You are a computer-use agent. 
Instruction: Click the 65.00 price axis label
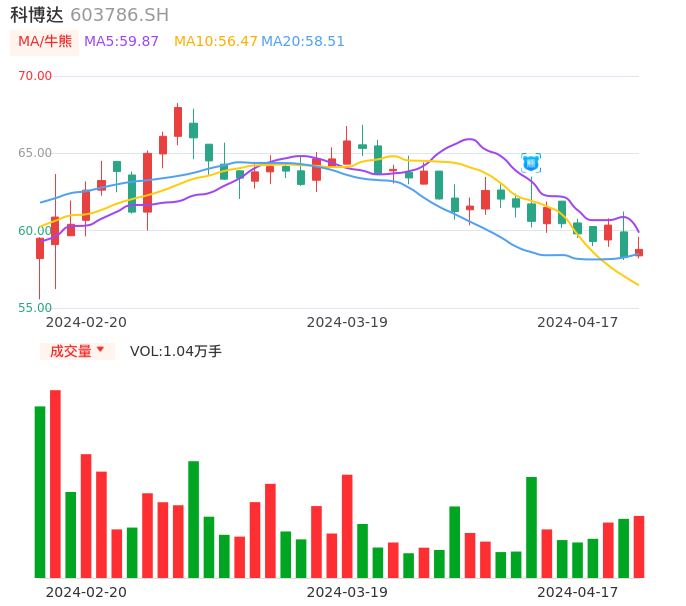[x=35, y=153]
